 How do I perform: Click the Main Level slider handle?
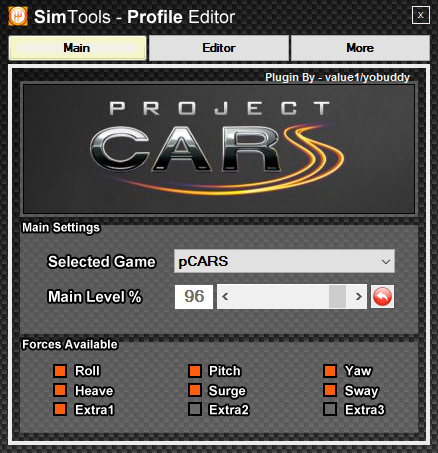point(337,296)
